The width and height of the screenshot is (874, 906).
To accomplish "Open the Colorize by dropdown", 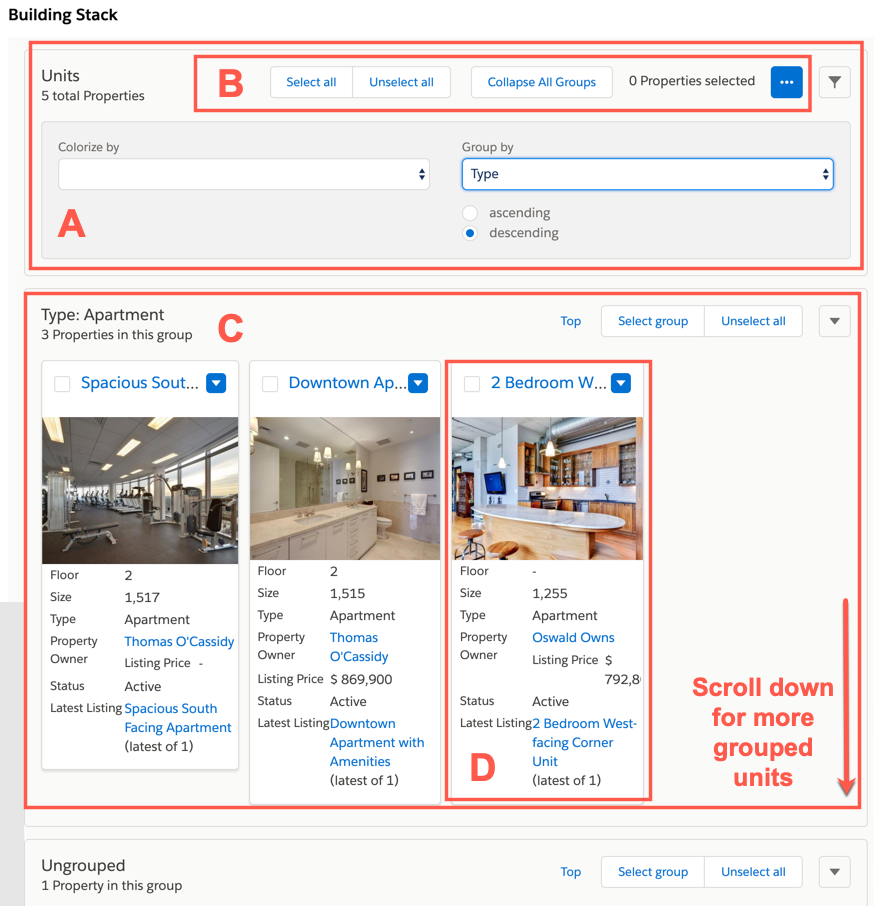I will click(x=244, y=174).
